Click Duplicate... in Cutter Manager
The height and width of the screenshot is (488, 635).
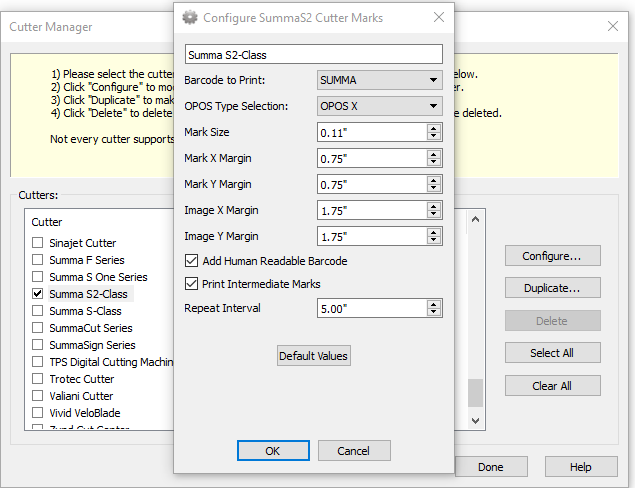[552, 288]
